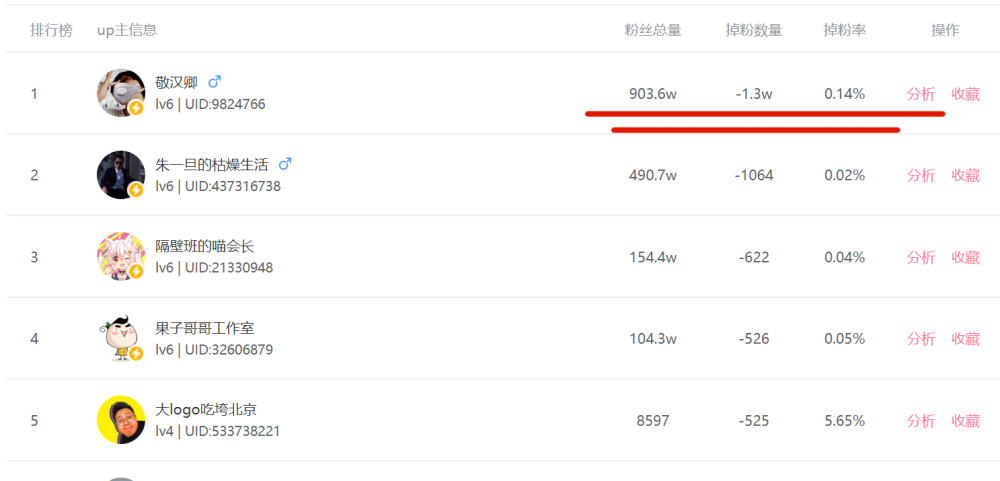Screen dimensions: 1000x481
Task: Click male gender icon beside 敬汉卿
Action: pos(214,82)
